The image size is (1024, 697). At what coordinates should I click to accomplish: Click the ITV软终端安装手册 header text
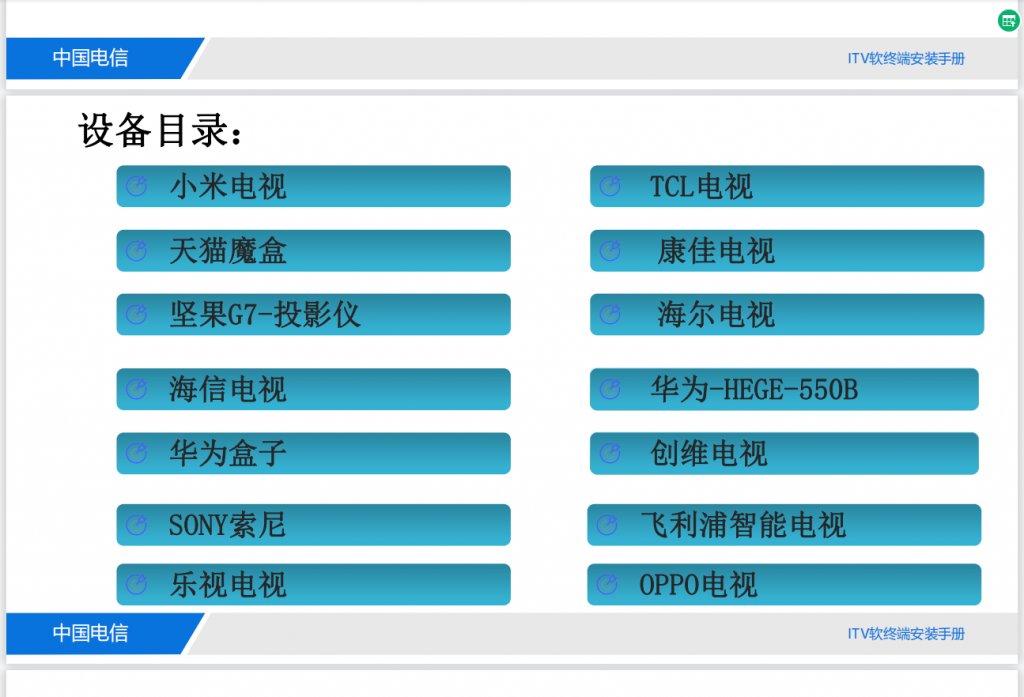tap(903, 58)
